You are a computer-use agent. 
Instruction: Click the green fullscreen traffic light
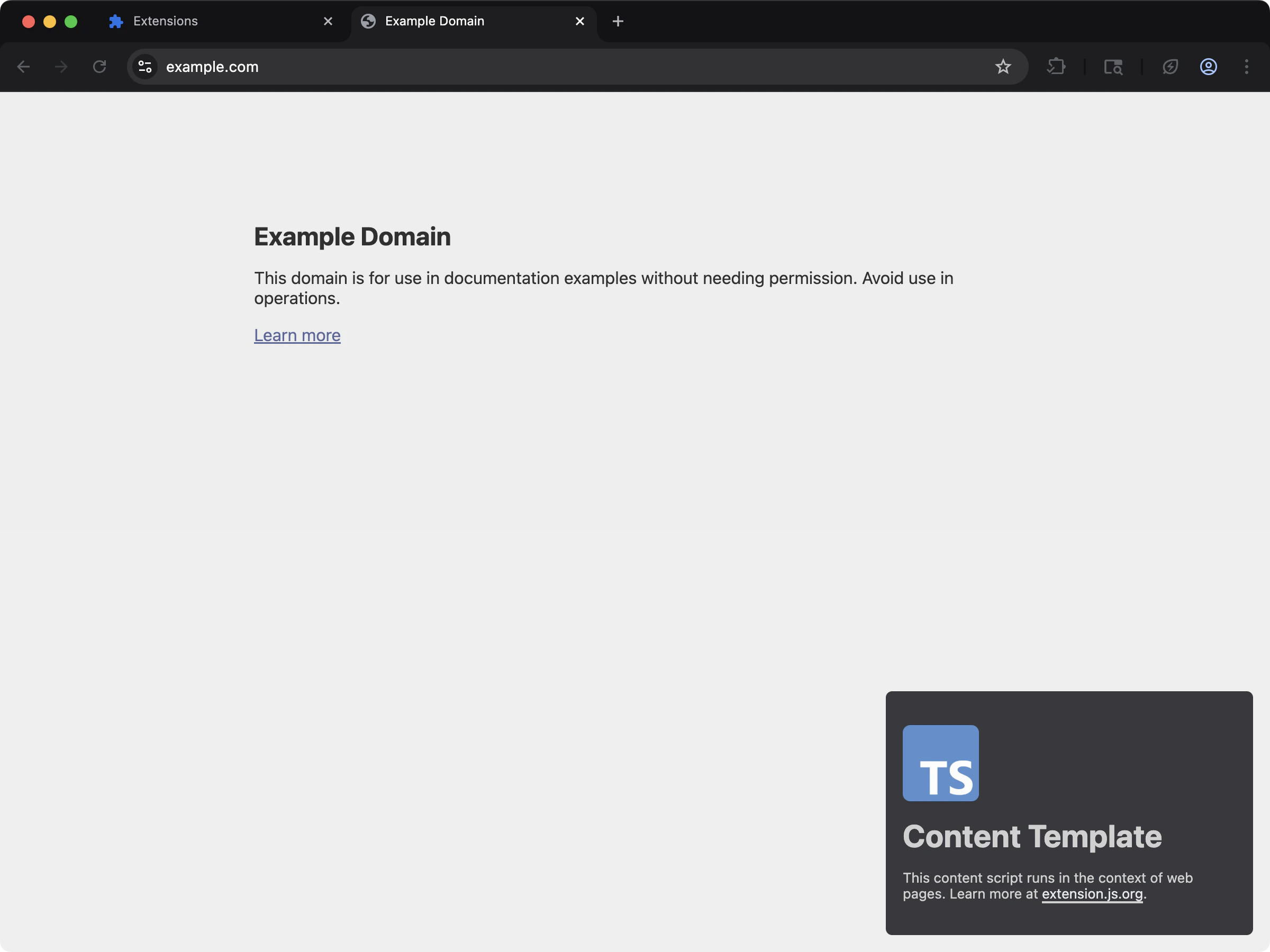pos(70,21)
